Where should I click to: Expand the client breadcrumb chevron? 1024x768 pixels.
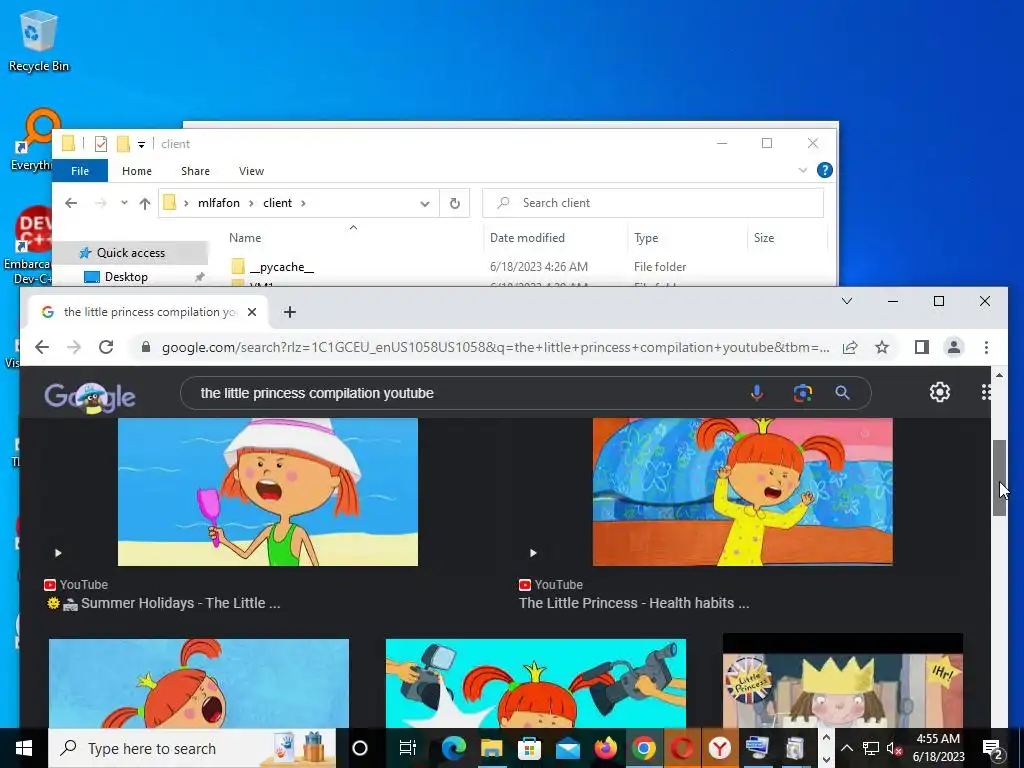303,203
